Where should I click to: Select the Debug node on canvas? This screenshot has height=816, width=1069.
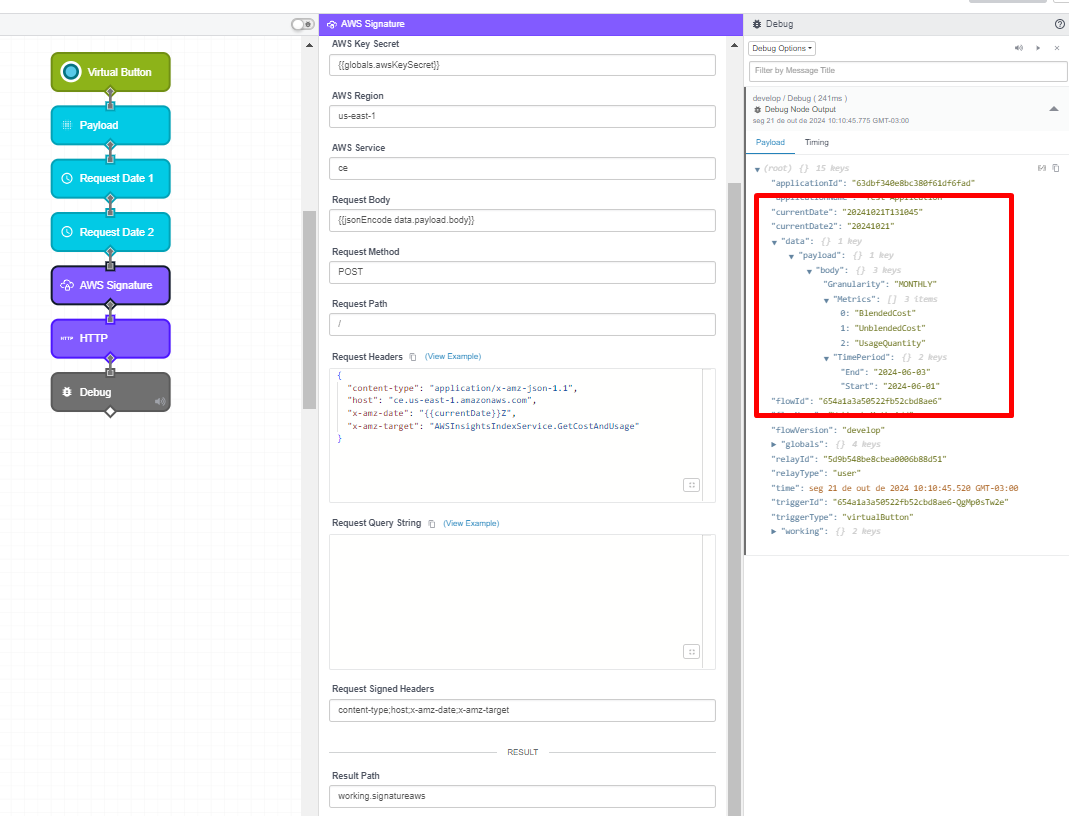click(x=110, y=392)
